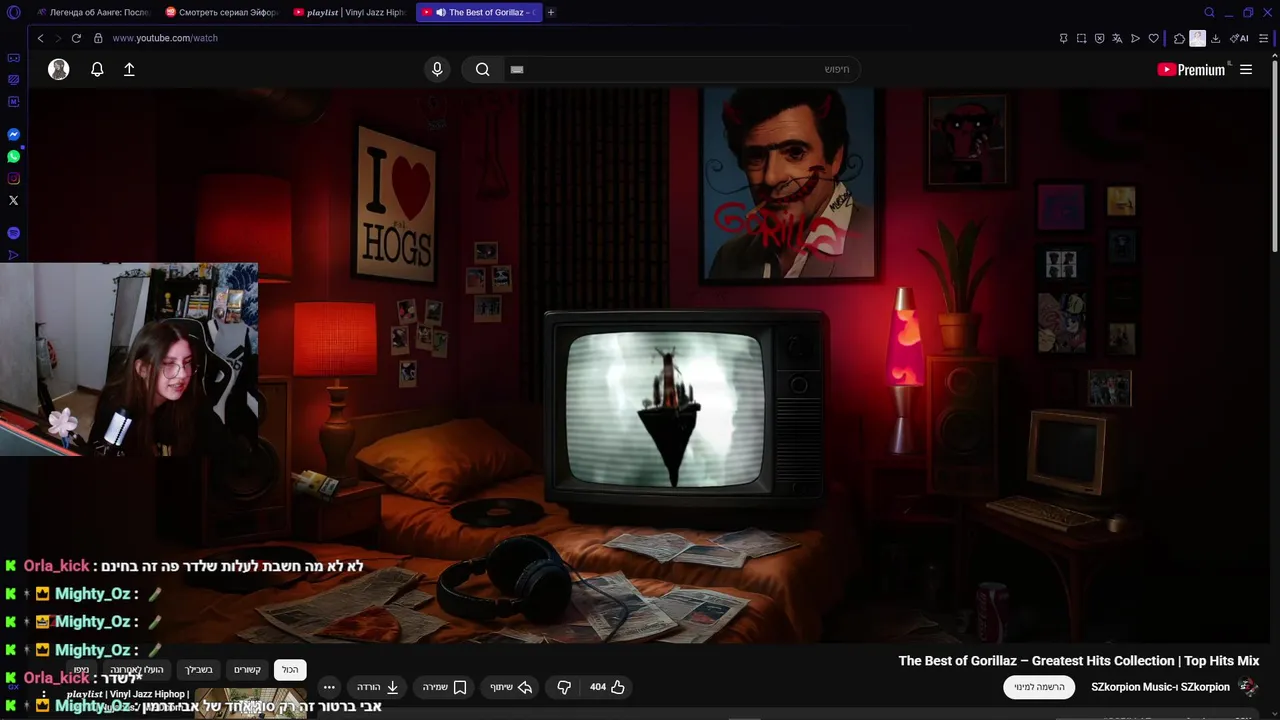Select the הכול filter chip
Image resolution: width=1280 pixels, height=720 pixels.
click(290, 670)
